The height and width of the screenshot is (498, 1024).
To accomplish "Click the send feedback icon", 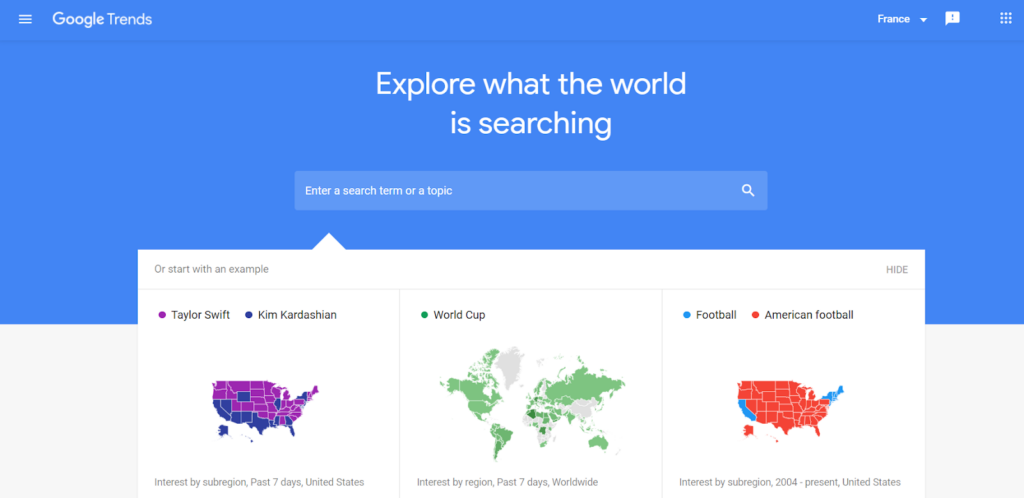I will click(x=953, y=19).
